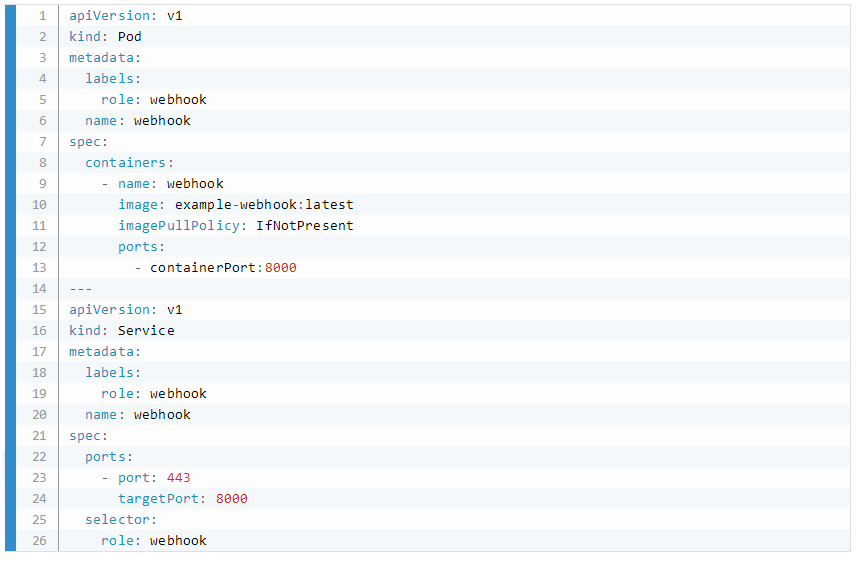Click line number 1 in gutter
Image resolution: width=858 pixels, height=562 pixels.
click(43, 16)
